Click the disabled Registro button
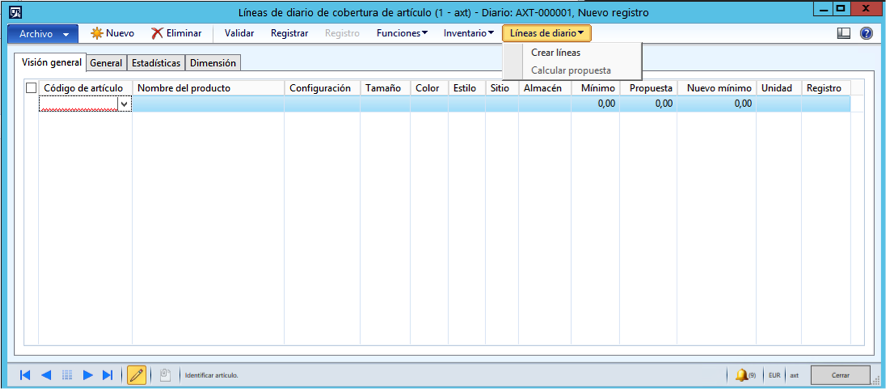886x389 pixels. pyautogui.click(x=342, y=33)
